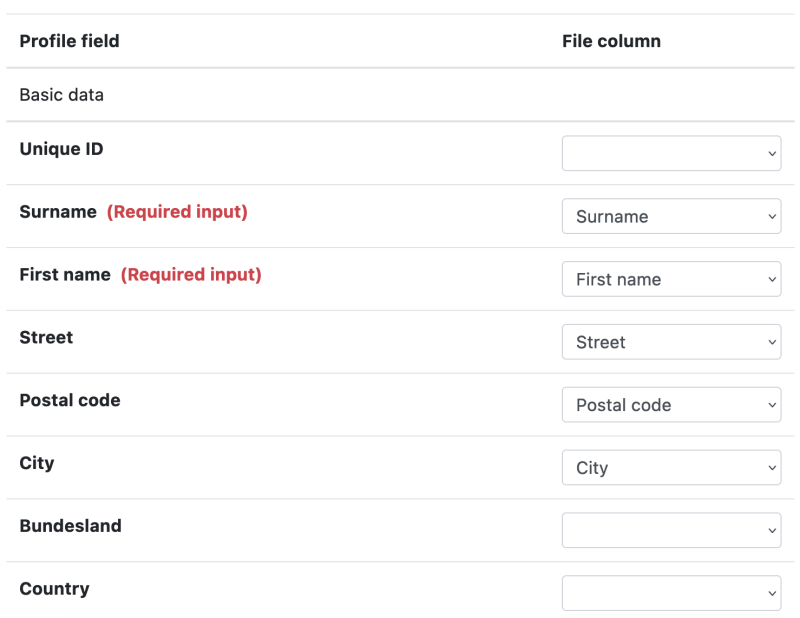
Task: Open the Unique ID column dropdown
Action: [670, 153]
